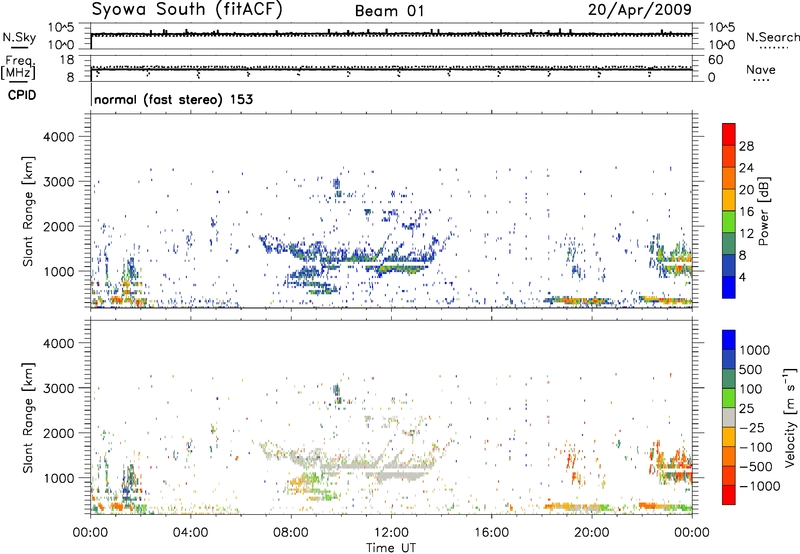Click the 'Slant Range [km]' label of the velocity panel

[x=28, y=417]
